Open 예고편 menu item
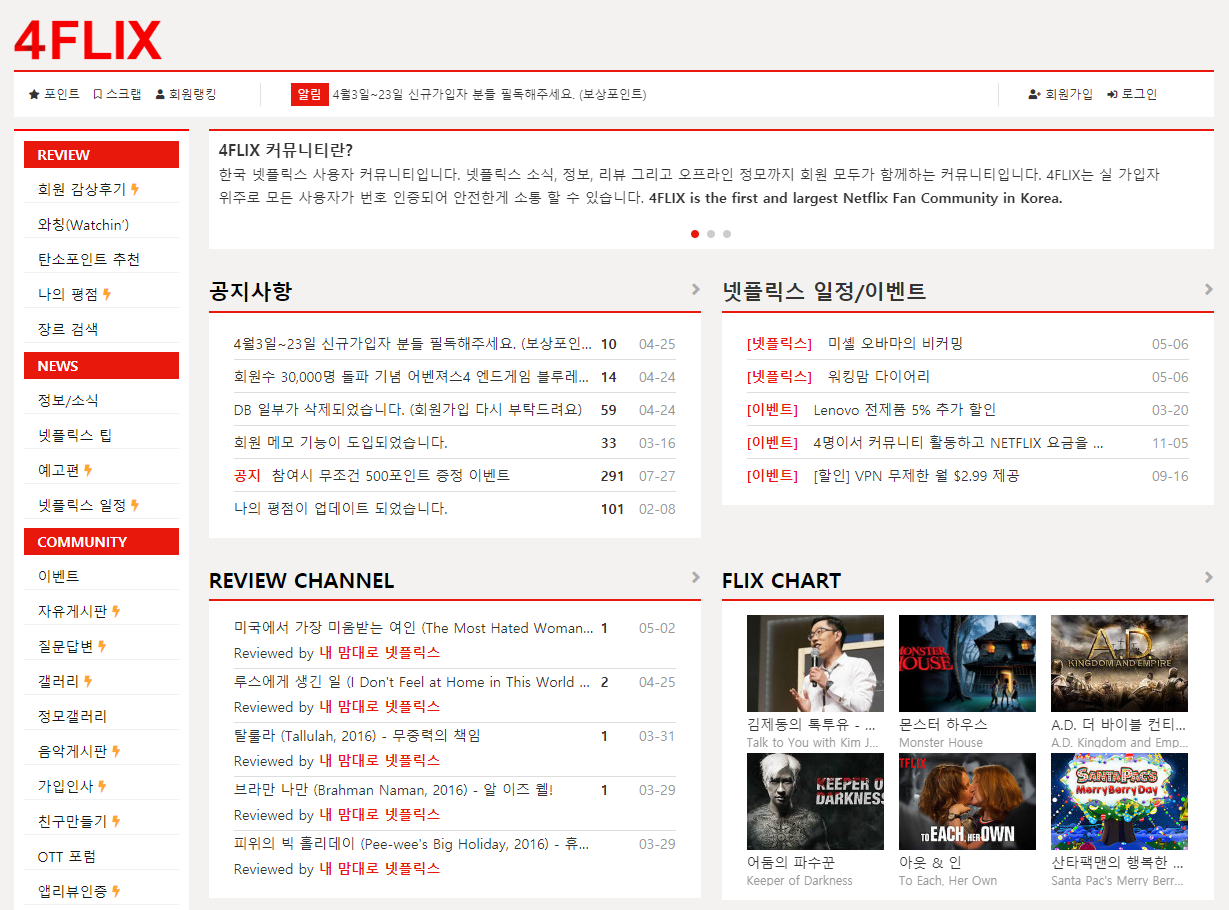This screenshot has height=910, width=1229. (65, 470)
